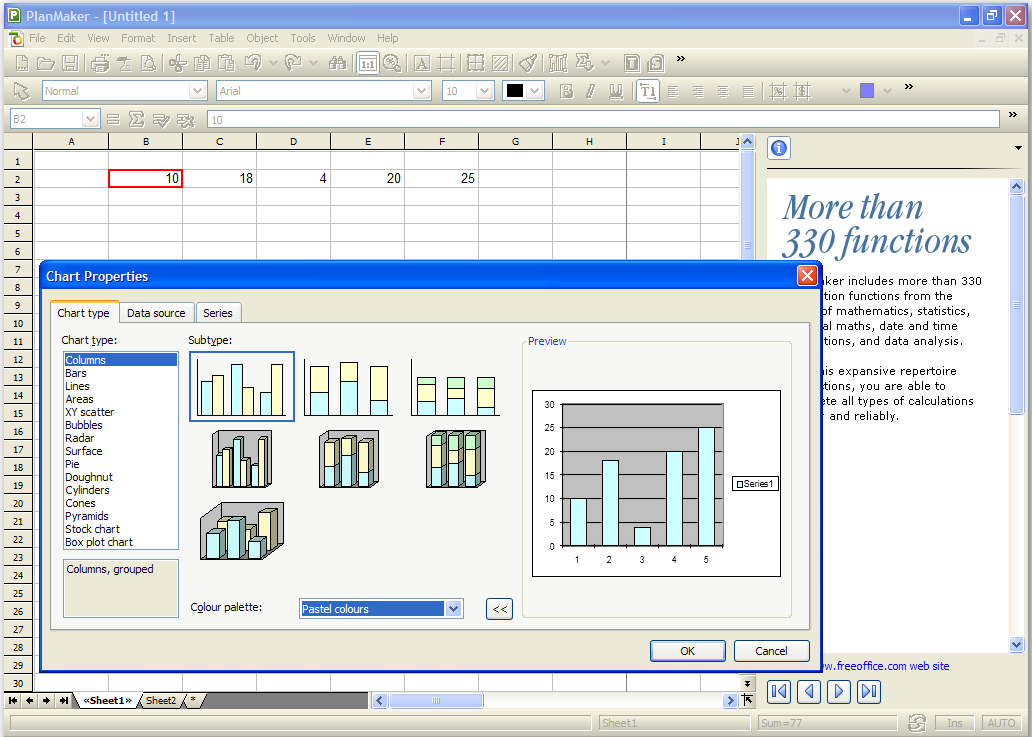Viewport: 1032px width, 737px height.
Task: Click the previous page arrow in sidebar
Action: coord(809,691)
